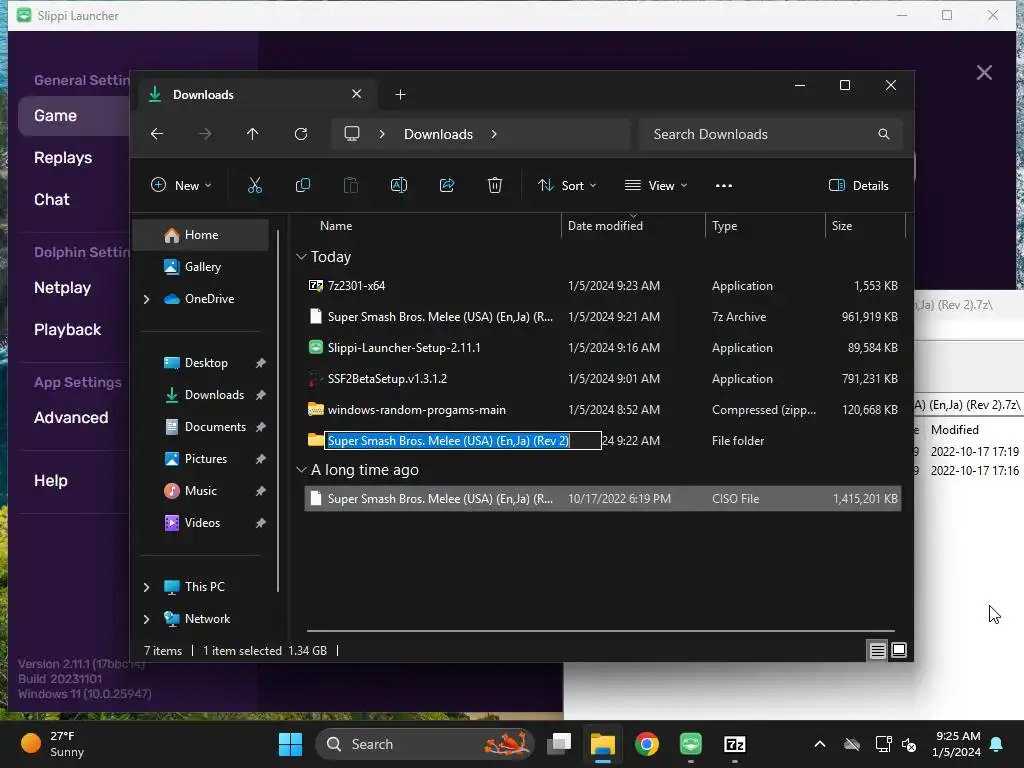The height and width of the screenshot is (768, 1024).
Task: Click the Windows taskbar Search box
Action: [x=424, y=744]
